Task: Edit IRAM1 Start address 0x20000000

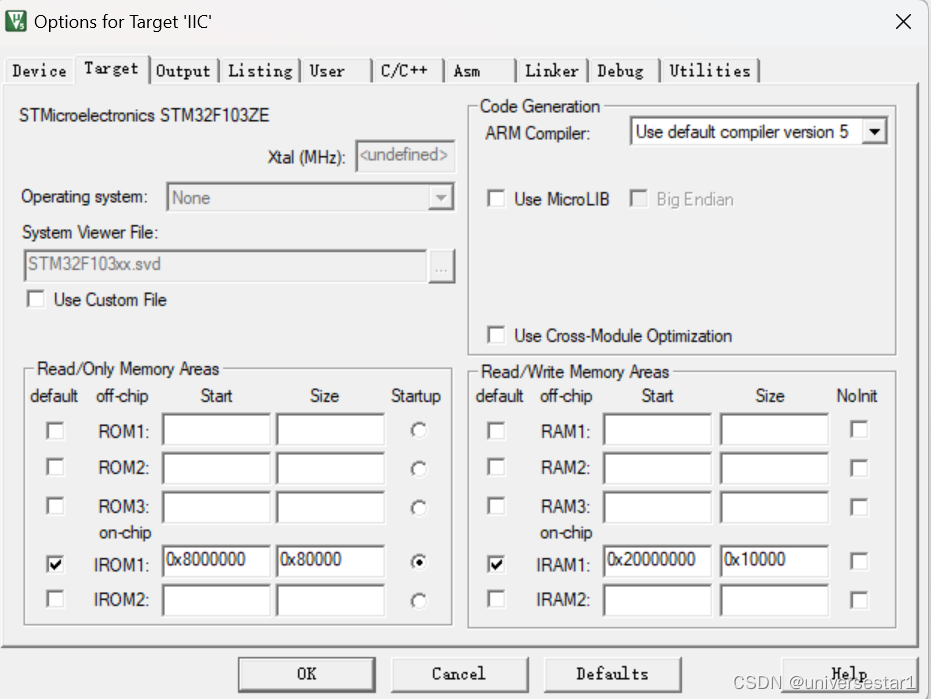Action: pyautogui.click(x=657, y=561)
